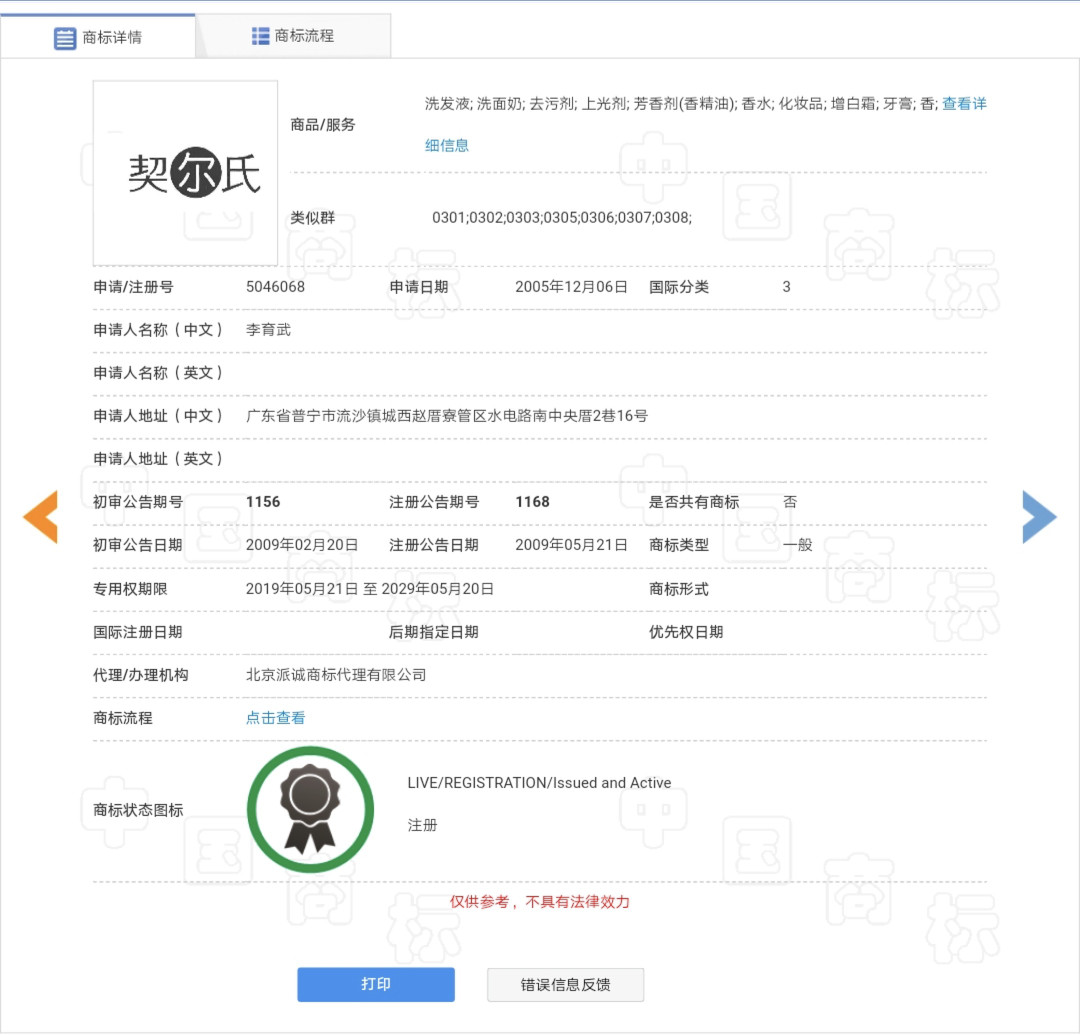Click the orange left arrow for previous trademark
Screen dimensions: 1080x1036
click(39, 517)
